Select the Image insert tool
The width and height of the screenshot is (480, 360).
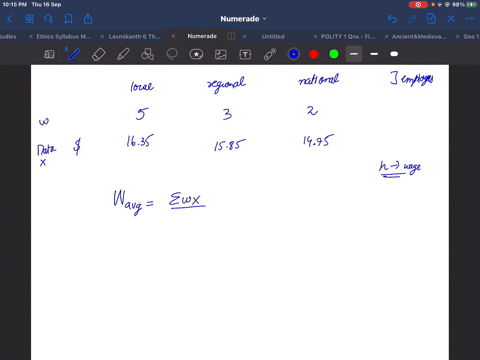pos(221,54)
